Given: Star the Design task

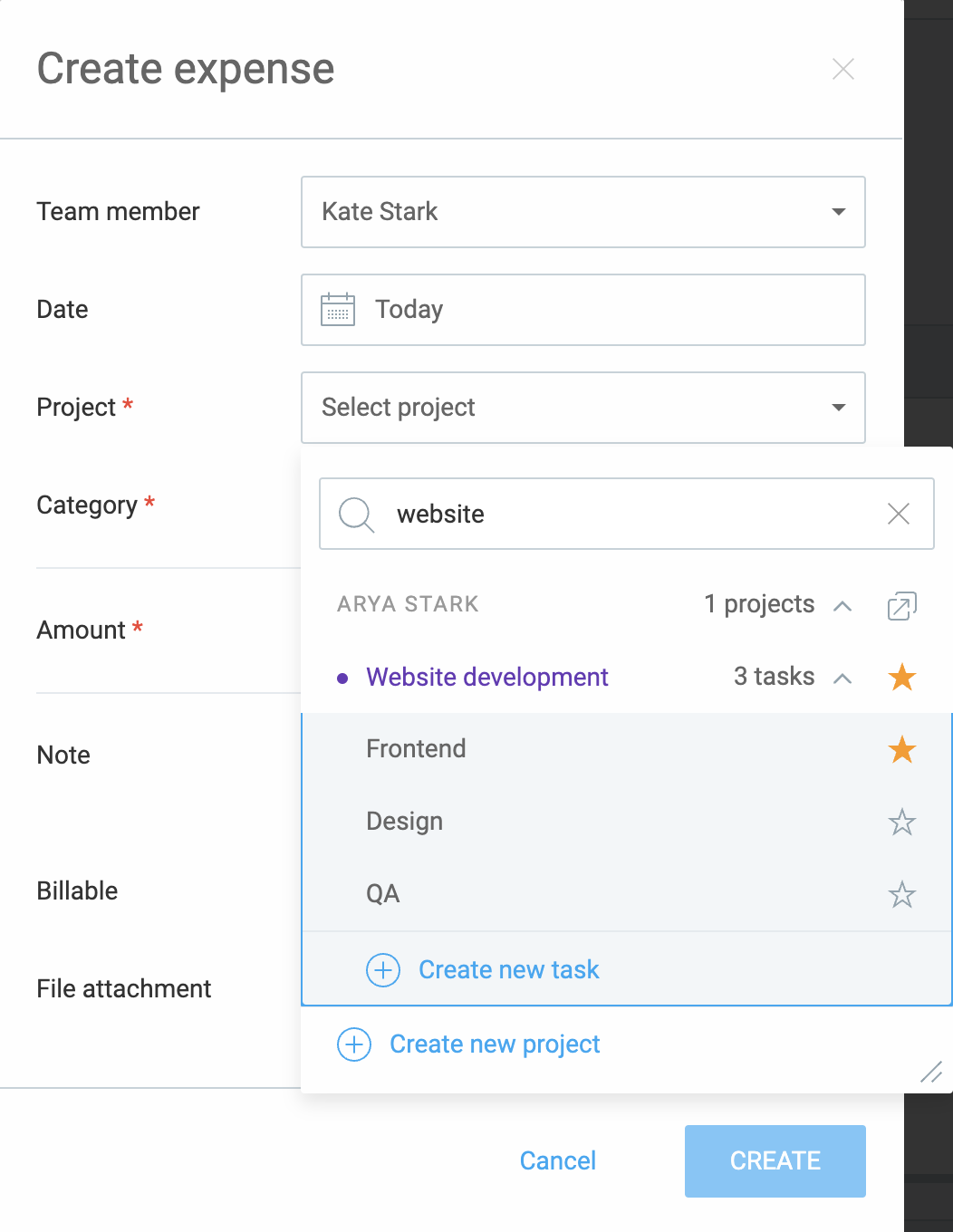Looking at the screenshot, I should pyautogui.click(x=901, y=823).
